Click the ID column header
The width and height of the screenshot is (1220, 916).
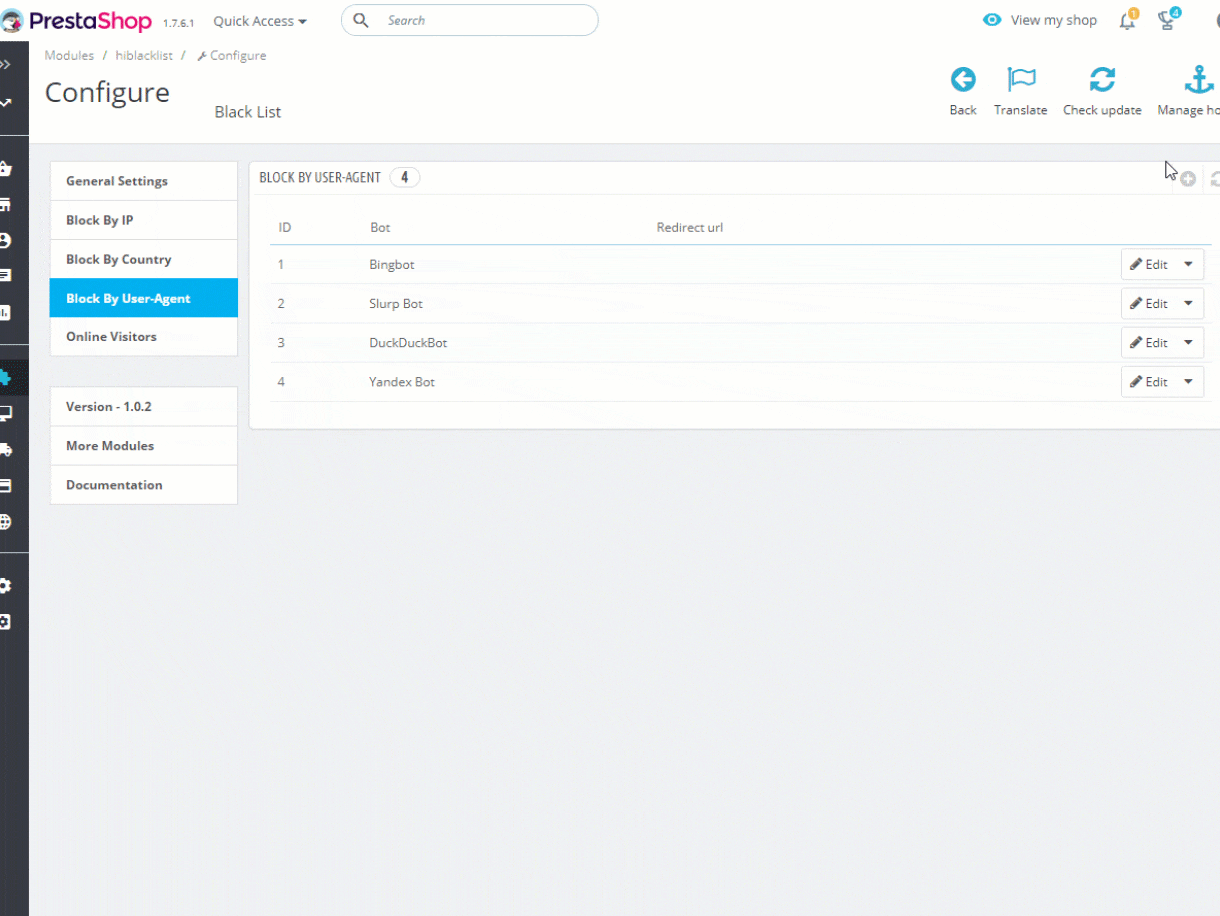pyautogui.click(x=285, y=227)
